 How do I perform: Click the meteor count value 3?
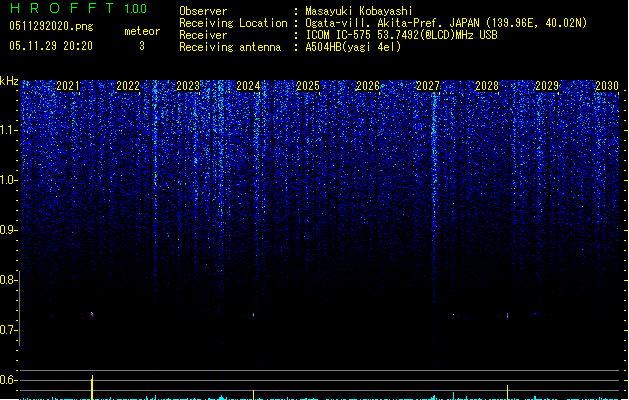click(x=142, y=46)
